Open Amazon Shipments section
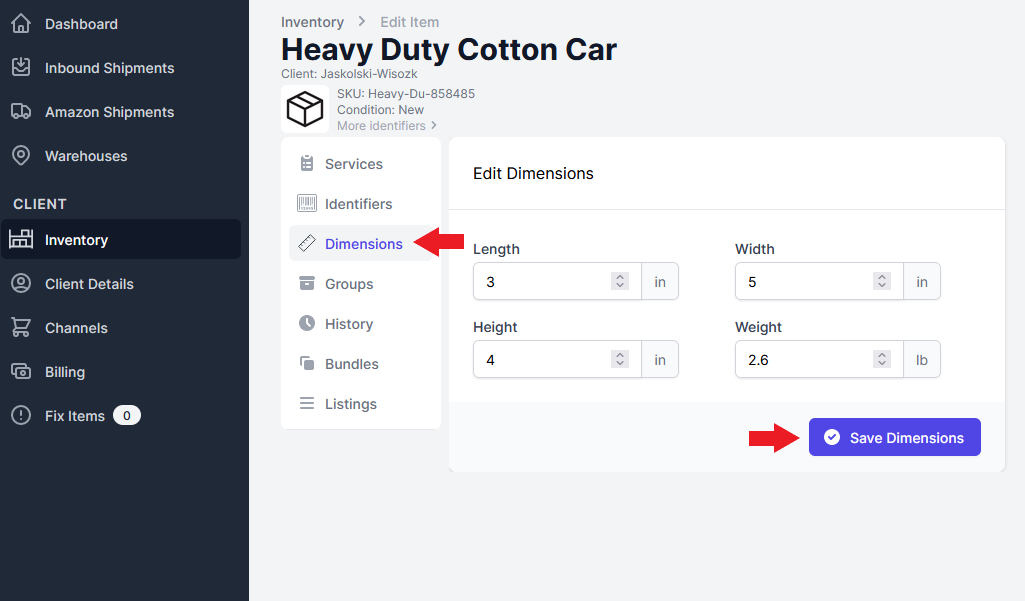 (x=109, y=112)
